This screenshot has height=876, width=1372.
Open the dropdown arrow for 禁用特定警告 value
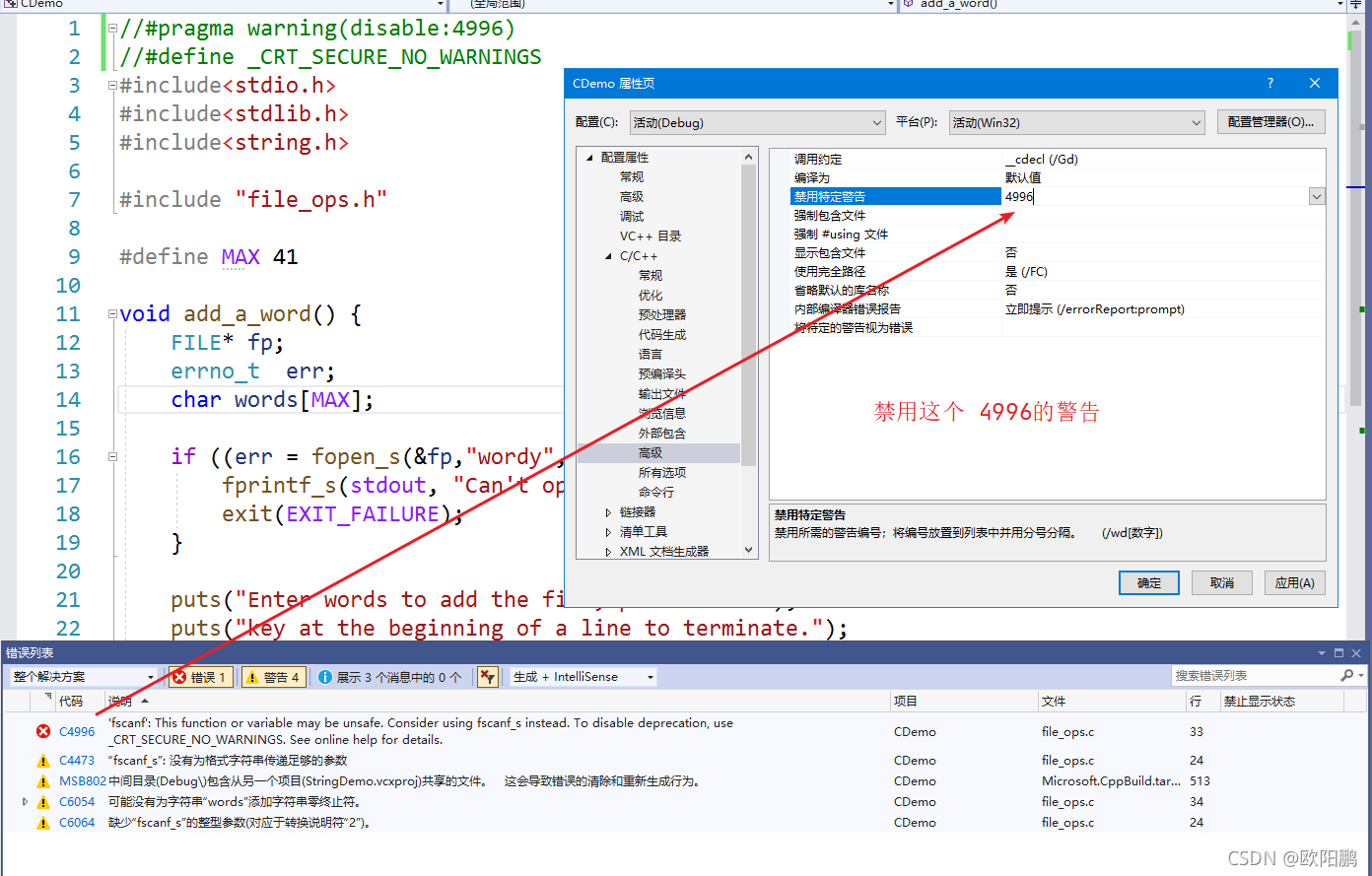pyautogui.click(x=1317, y=197)
